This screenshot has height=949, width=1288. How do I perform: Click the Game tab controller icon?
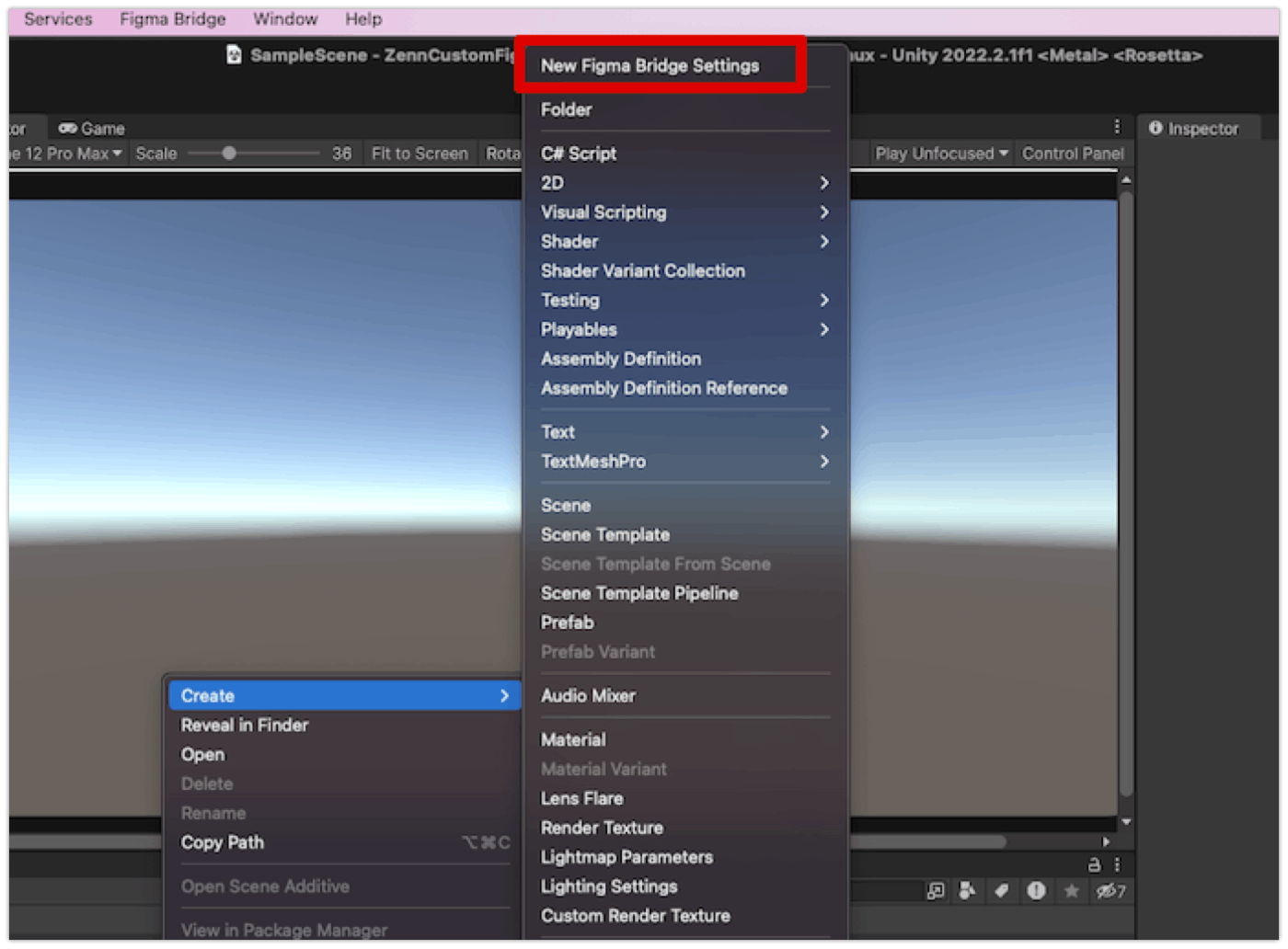(67, 128)
